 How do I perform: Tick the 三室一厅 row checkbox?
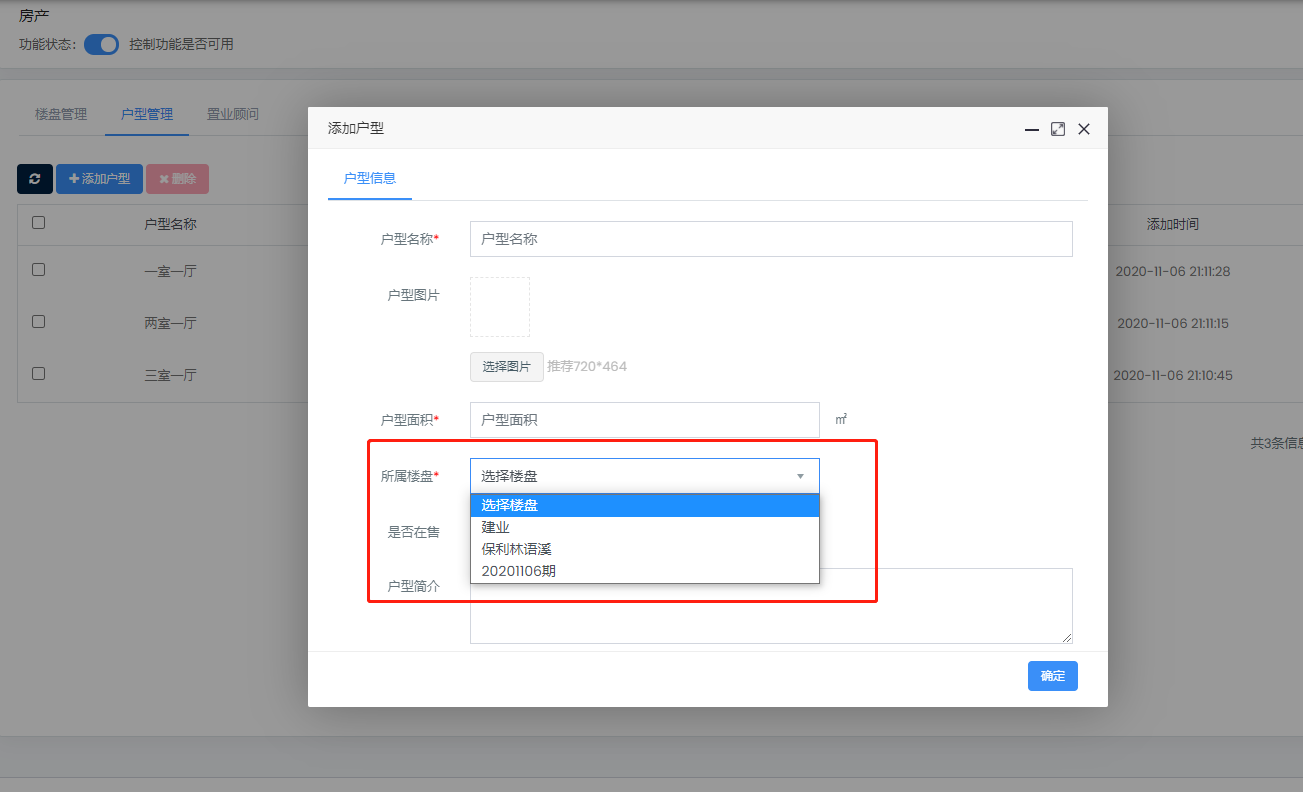[38, 374]
